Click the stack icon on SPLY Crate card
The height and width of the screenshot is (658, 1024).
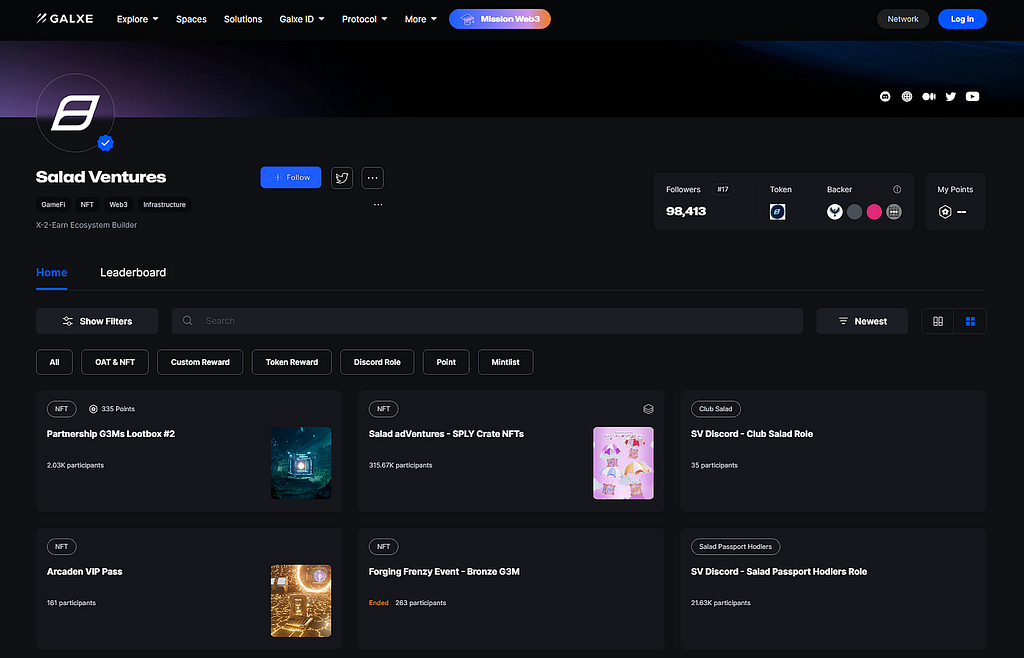[x=648, y=409]
